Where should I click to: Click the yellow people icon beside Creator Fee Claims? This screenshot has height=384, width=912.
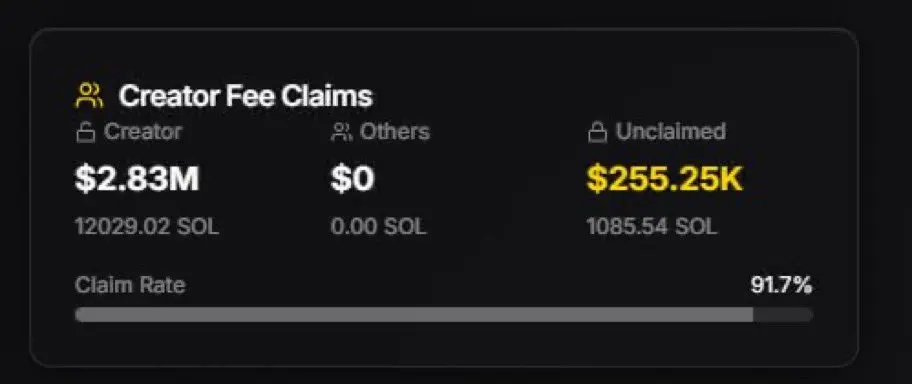(x=89, y=96)
